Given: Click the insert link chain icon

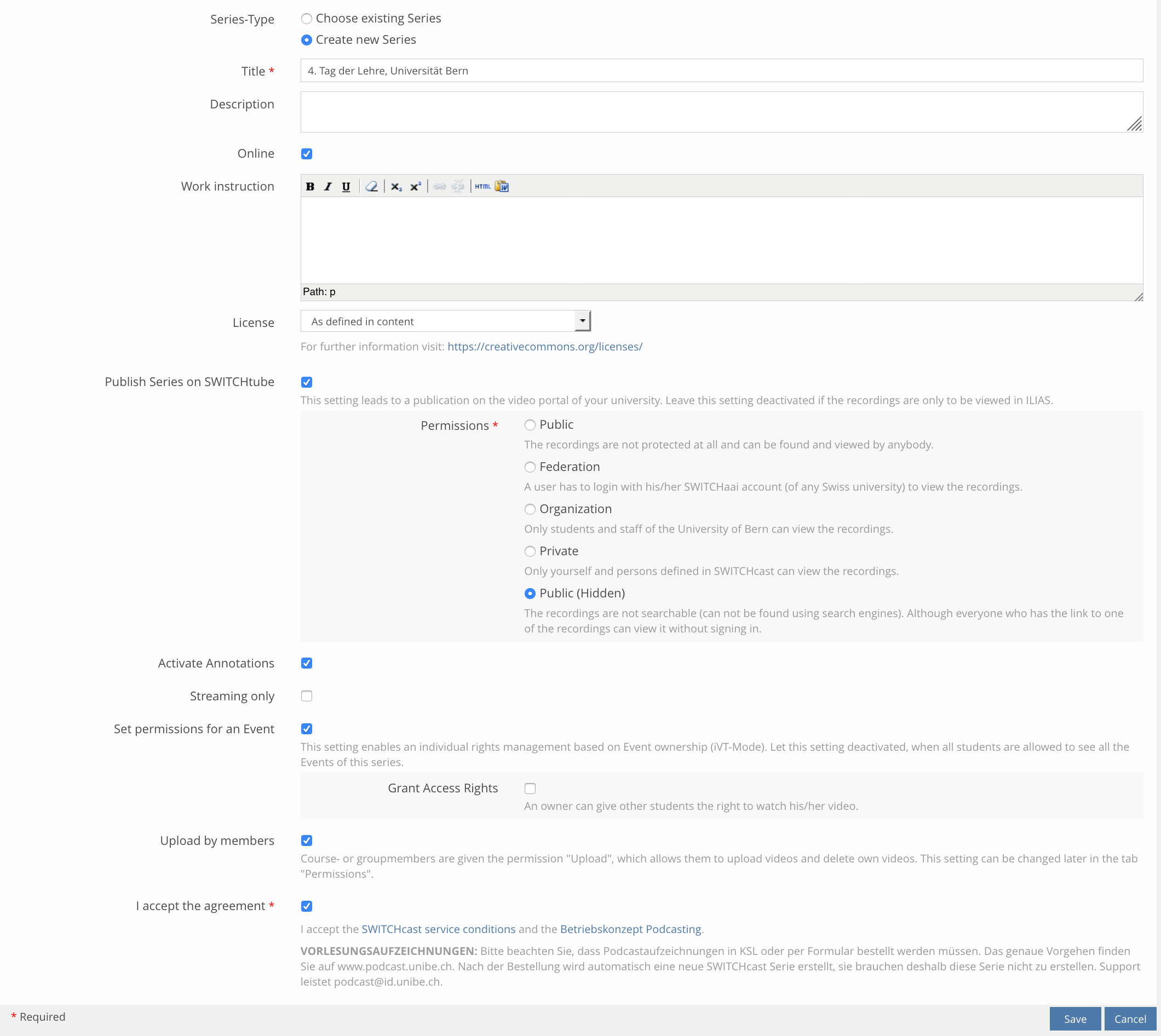Looking at the screenshot, I should pos(440,187).
